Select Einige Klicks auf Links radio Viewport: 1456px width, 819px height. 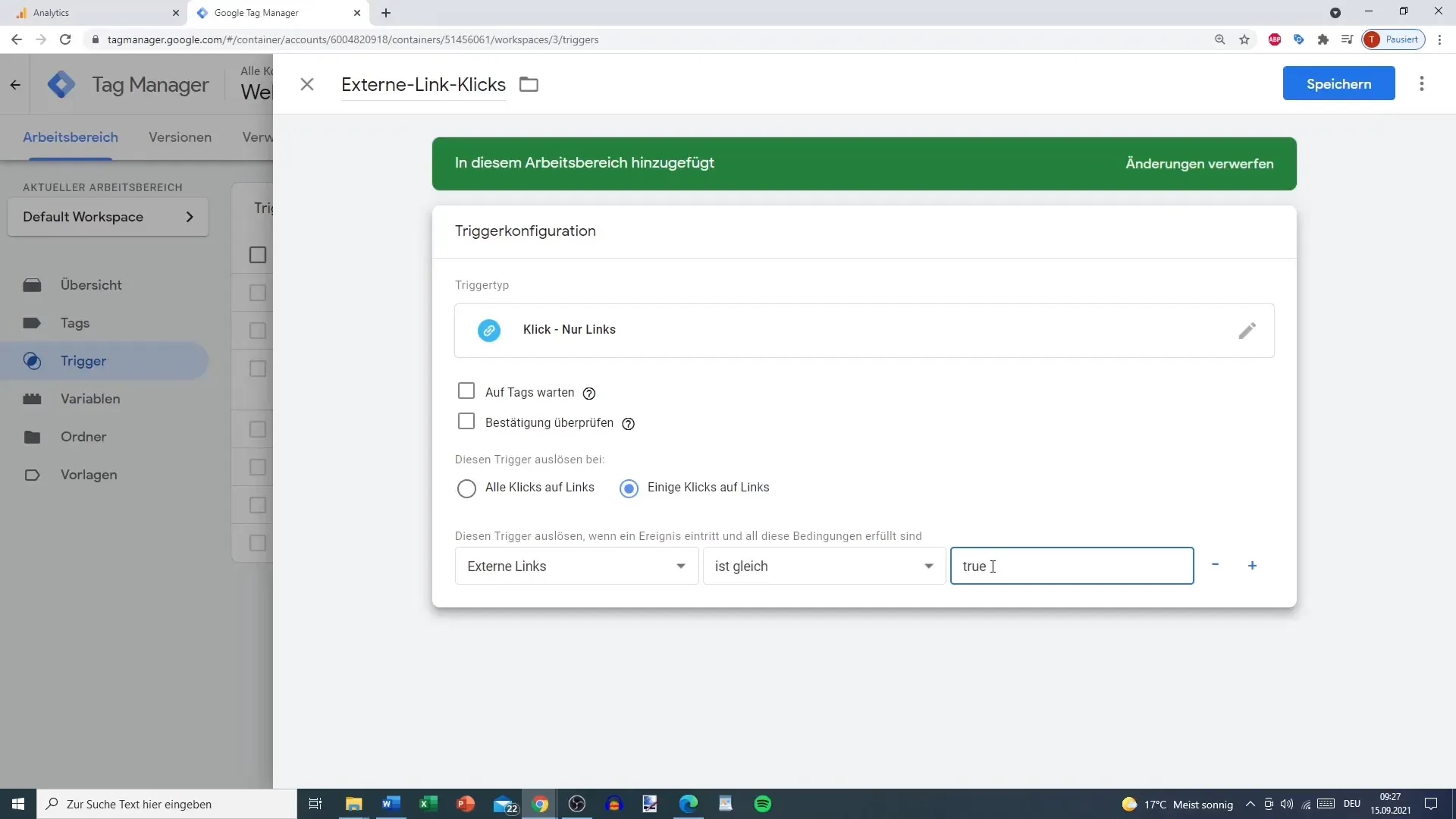629,488
